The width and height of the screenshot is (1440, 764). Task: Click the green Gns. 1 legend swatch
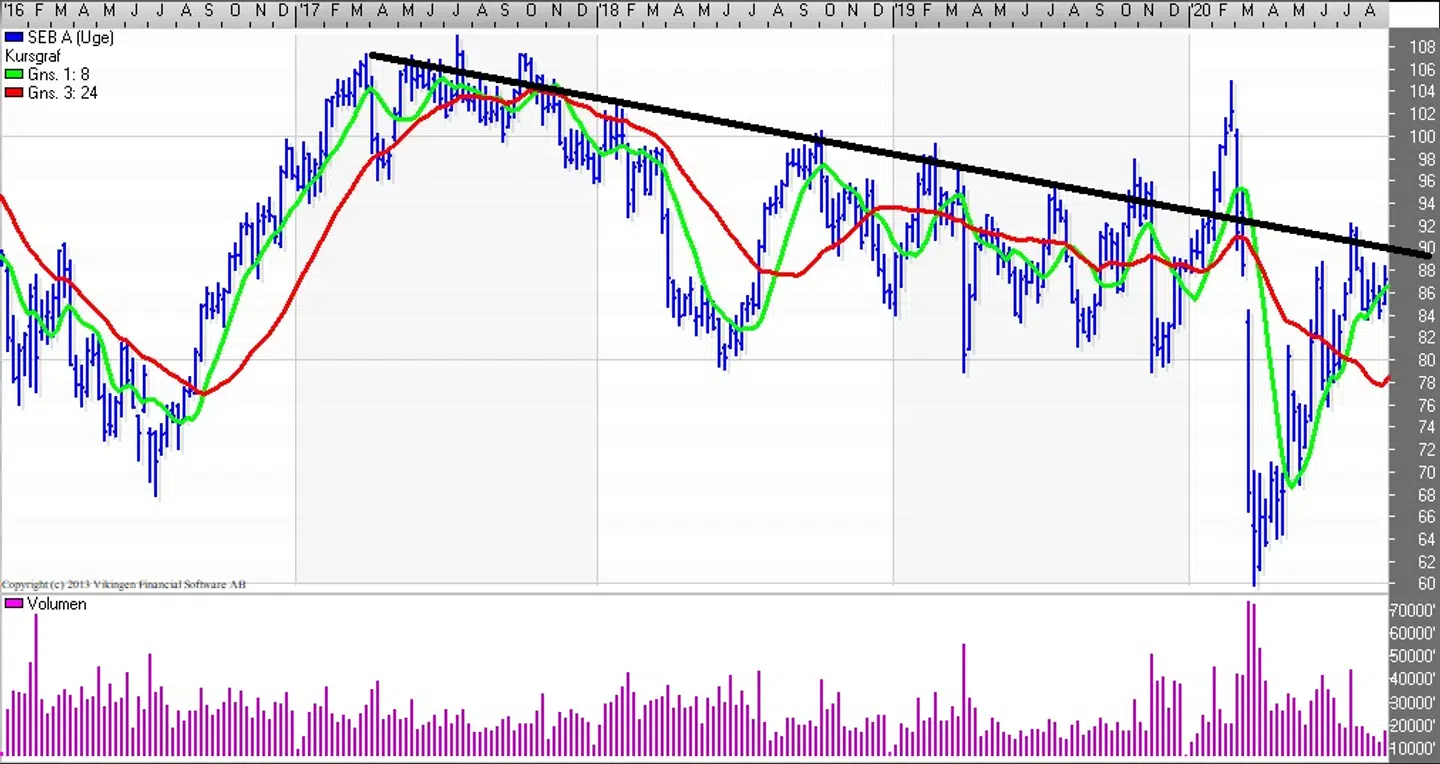click(13, 75)
